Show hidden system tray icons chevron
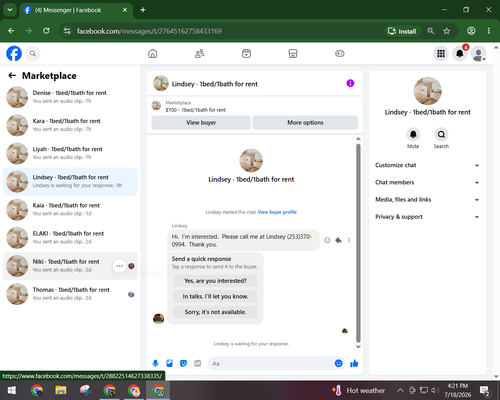 (400, 390)
